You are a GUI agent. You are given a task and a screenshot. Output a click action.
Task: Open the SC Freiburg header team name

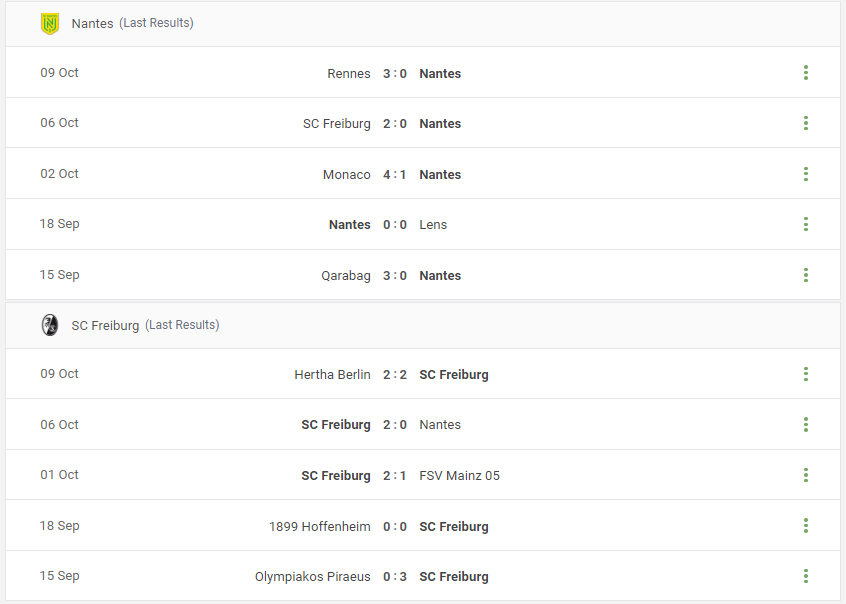click(105, 325)
